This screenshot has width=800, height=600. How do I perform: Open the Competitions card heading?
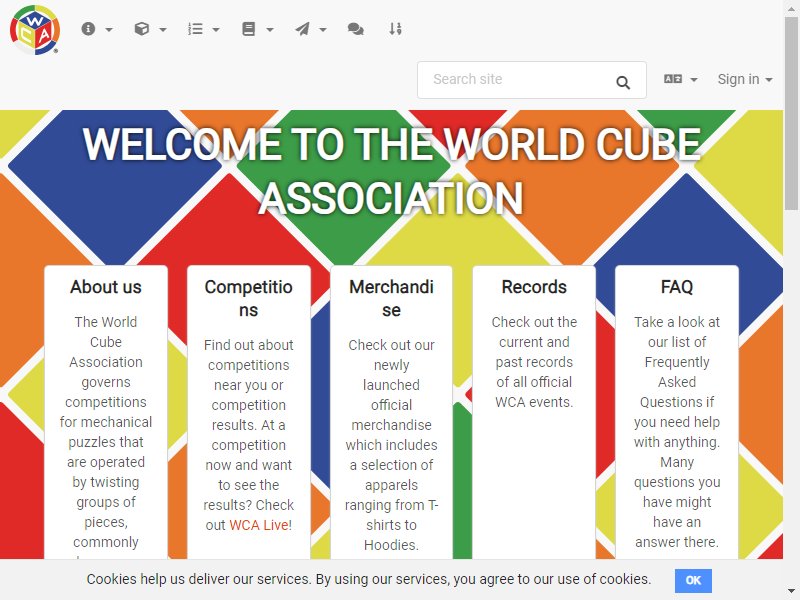point(248,298)
